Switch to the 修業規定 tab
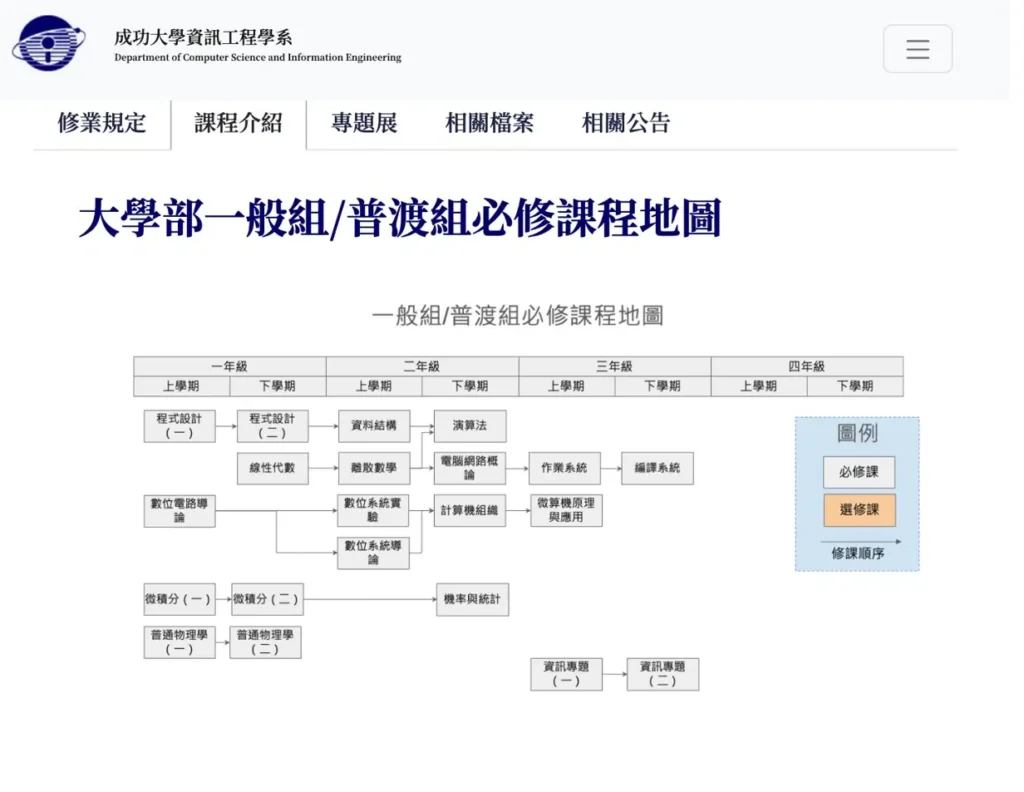 (x=102, y=123)
